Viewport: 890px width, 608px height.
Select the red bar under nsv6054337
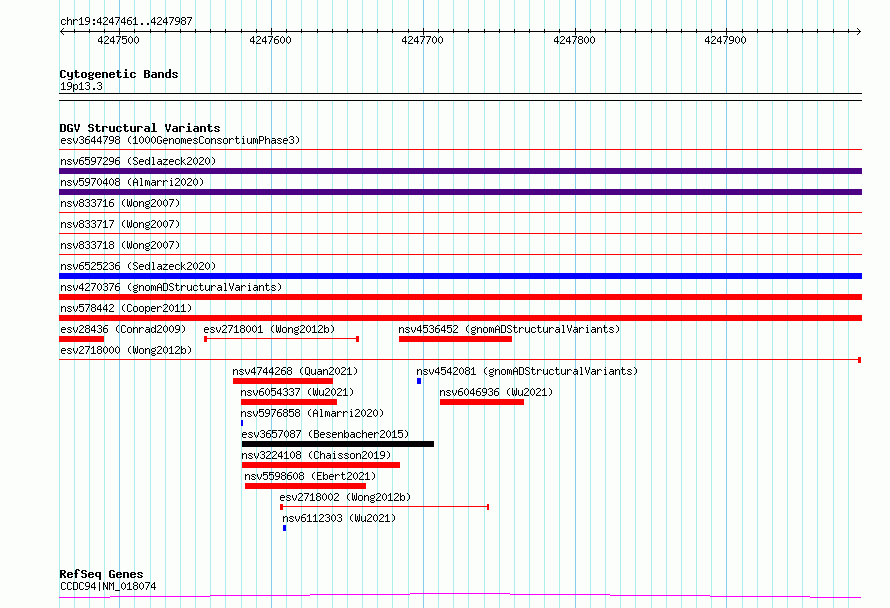[289, 402]
